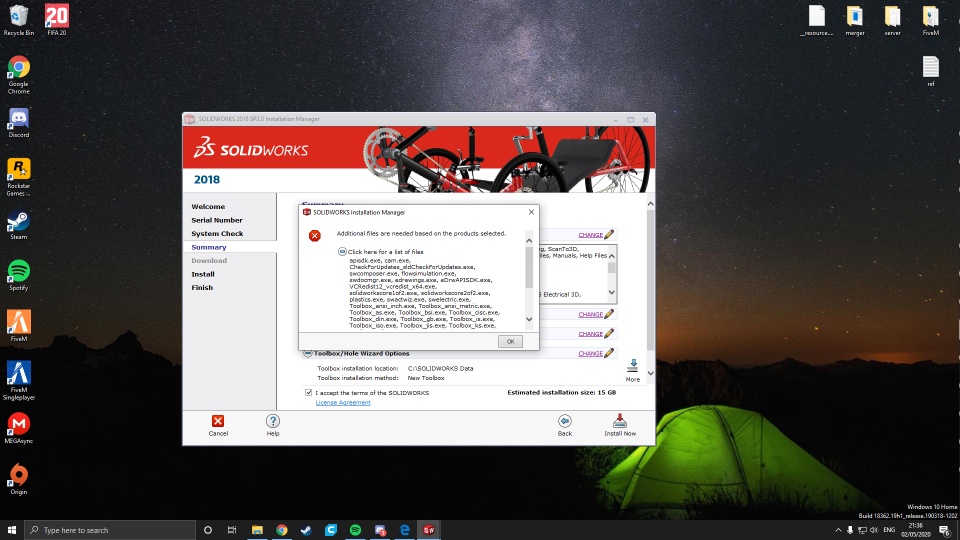Select the Serial Number step
Image resolution: width=960 pixels, height=540 pixels.
pos(217,220)
